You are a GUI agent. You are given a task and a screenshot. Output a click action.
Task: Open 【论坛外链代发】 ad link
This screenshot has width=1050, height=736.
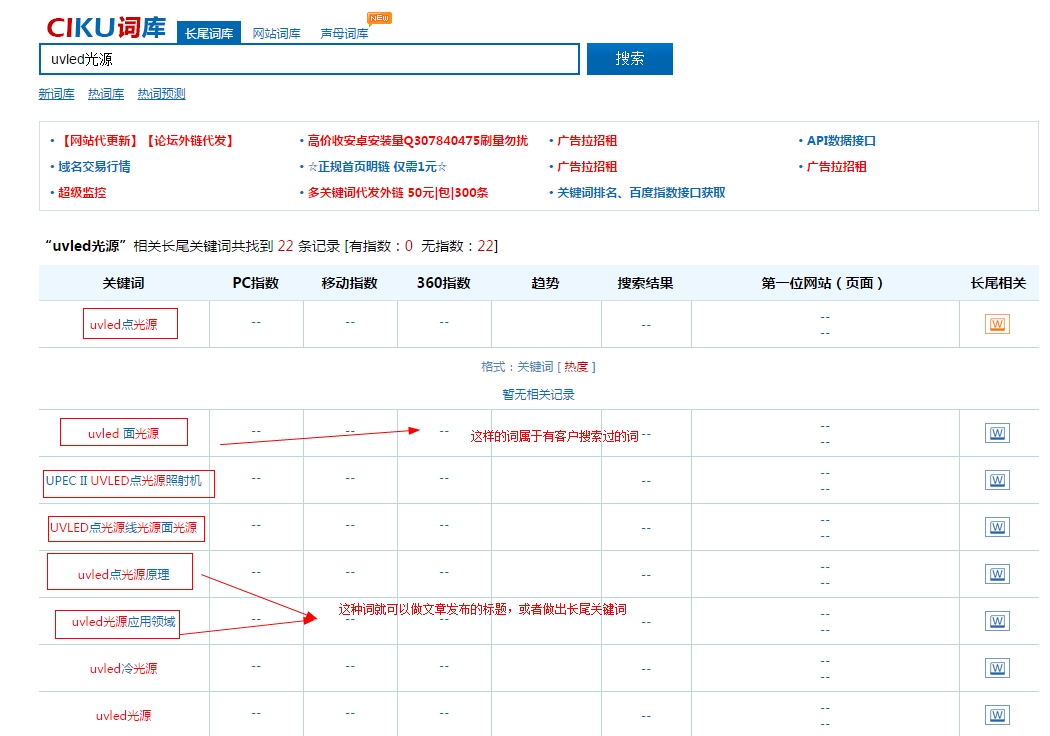[x=190, y=141]
